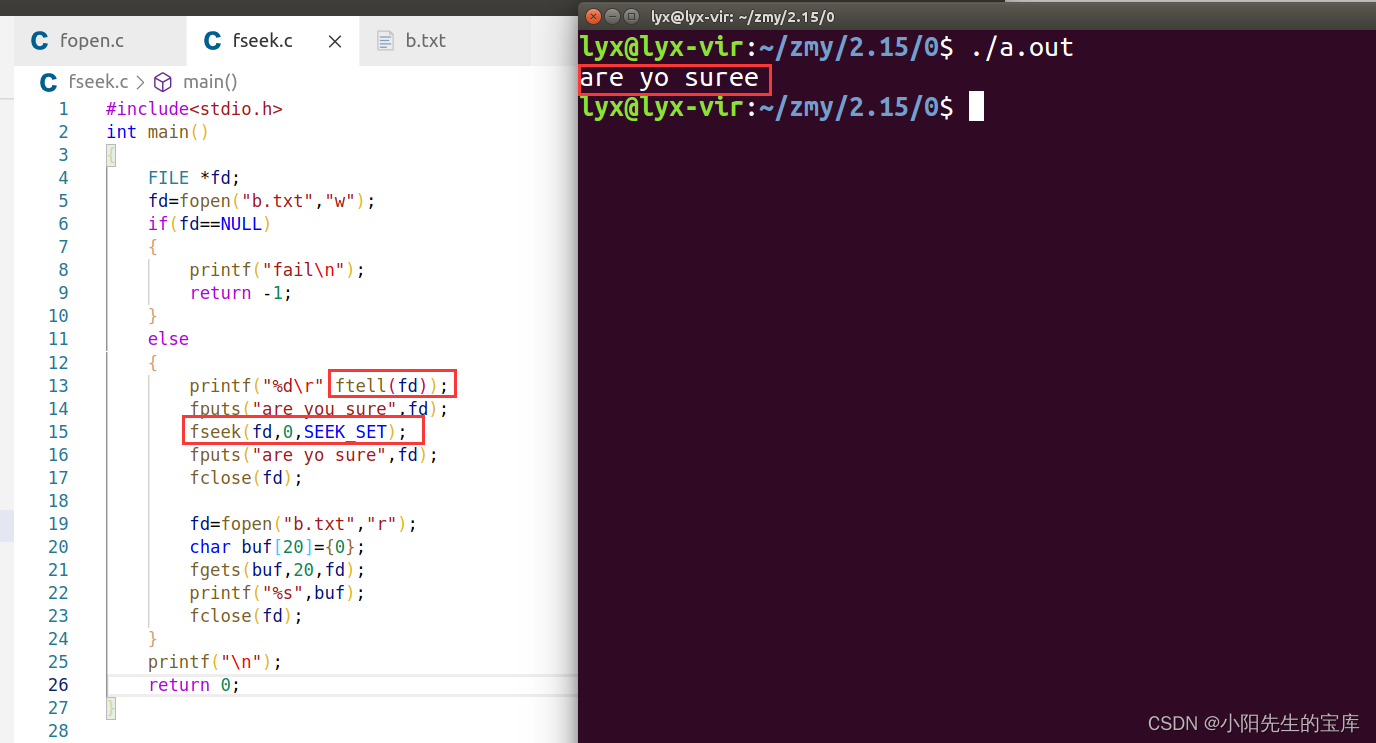
Task: Click the printf("fail\n") line
Action: tap(277, 270)
